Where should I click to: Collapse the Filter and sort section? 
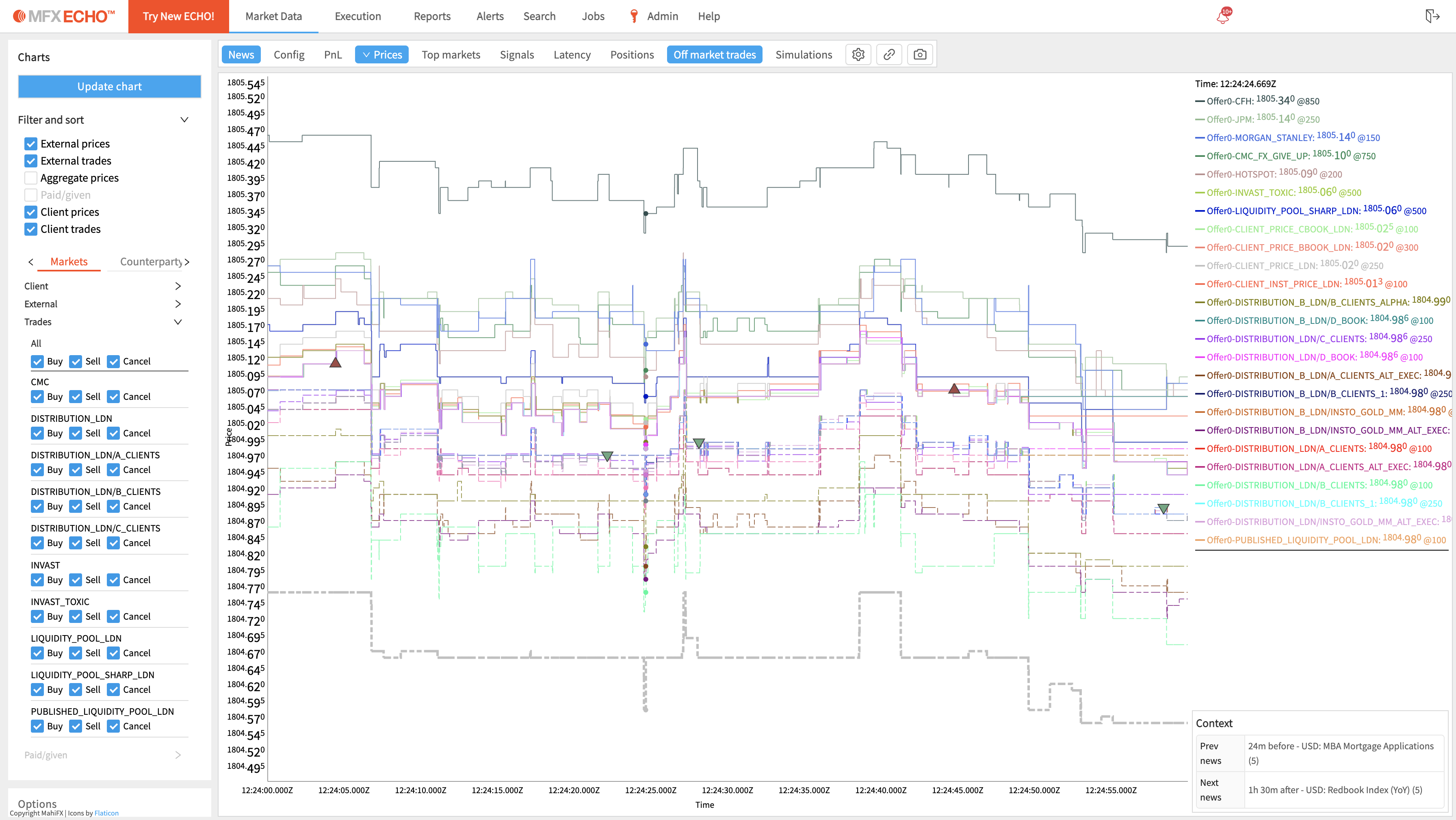[x=184, y=120]
